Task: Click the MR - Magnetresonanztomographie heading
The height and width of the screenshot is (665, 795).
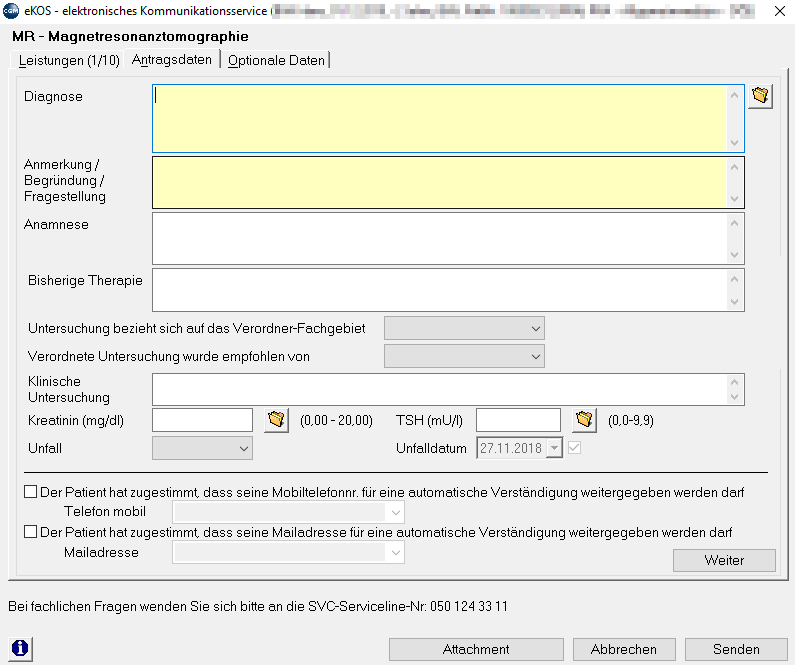Action: pos(130,36)
